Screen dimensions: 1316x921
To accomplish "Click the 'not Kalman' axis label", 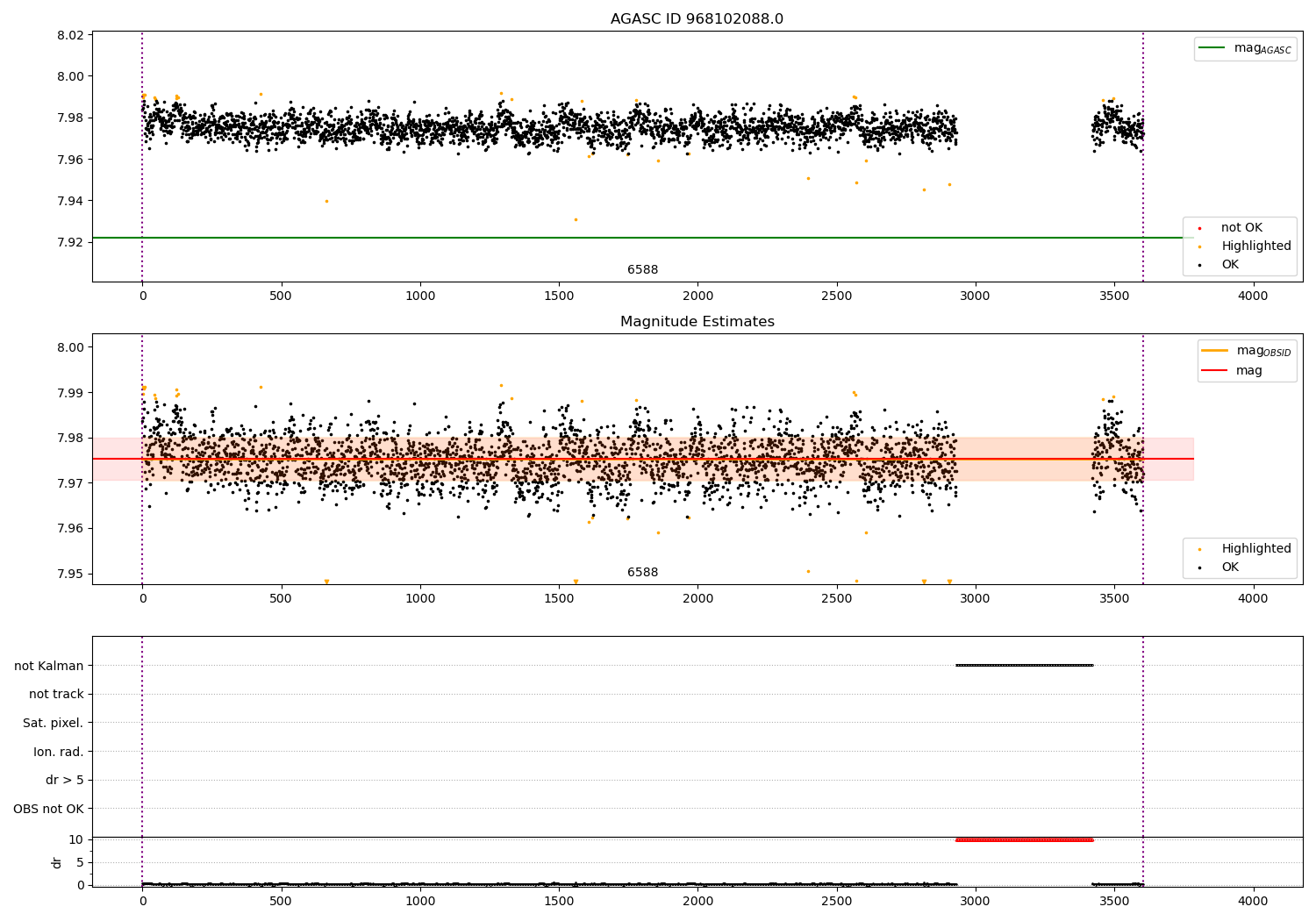I will point(49,666).
